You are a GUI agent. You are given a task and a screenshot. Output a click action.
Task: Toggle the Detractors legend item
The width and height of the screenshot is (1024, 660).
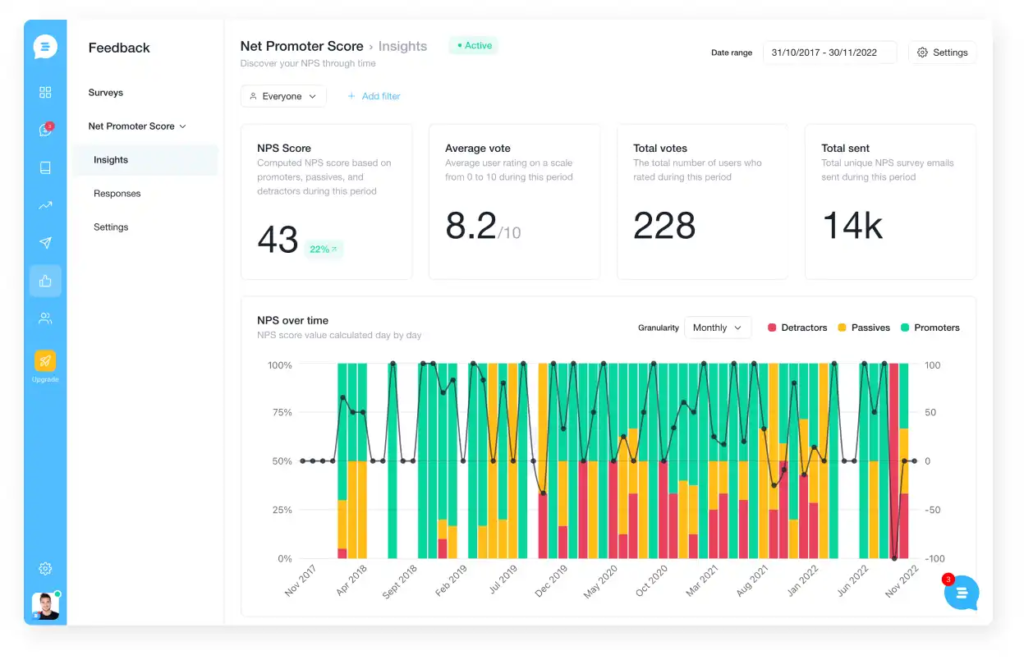[x=797, y=328]
